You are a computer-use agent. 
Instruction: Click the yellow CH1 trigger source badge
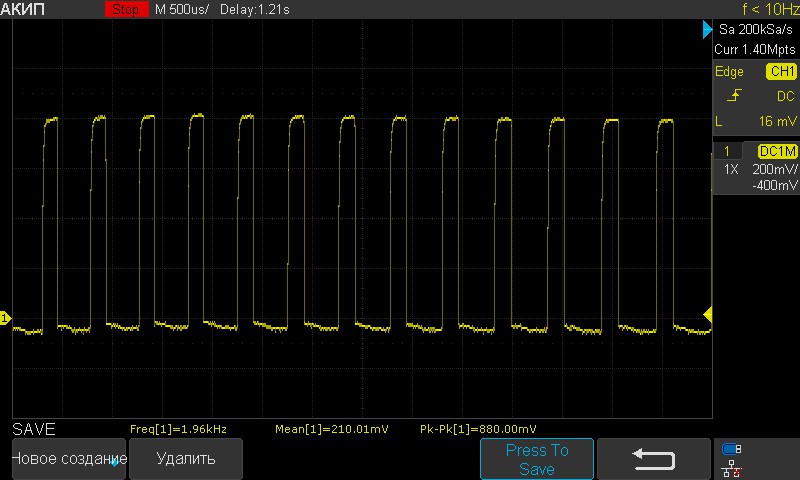pos(781,71)
